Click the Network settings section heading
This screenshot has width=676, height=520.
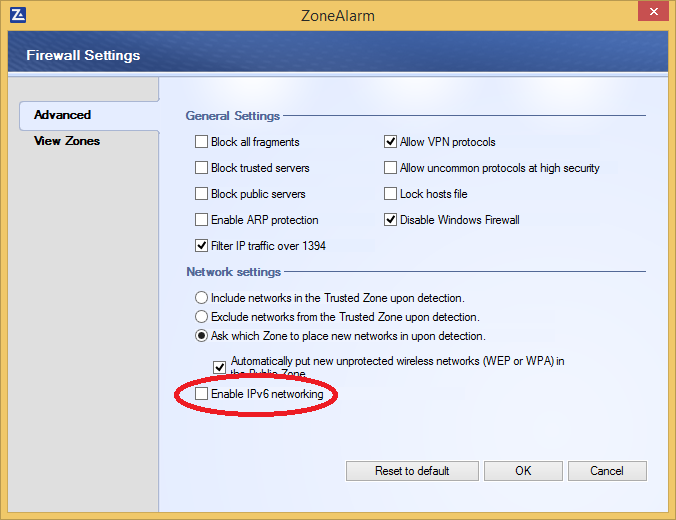pyautogui.click(x=234, y=272)
